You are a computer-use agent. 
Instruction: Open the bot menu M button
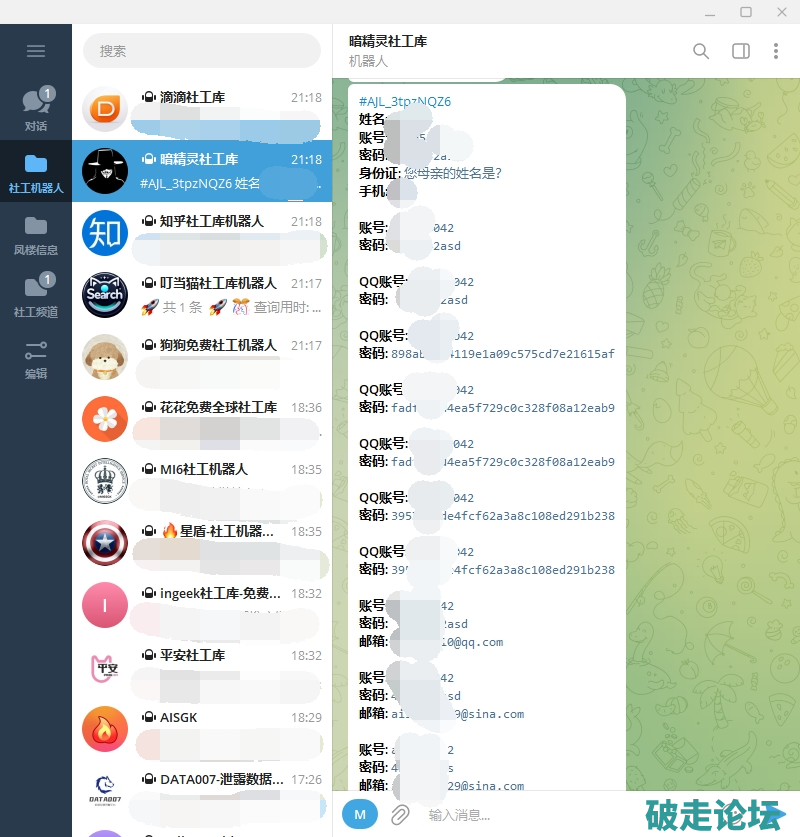pos(360,814)
